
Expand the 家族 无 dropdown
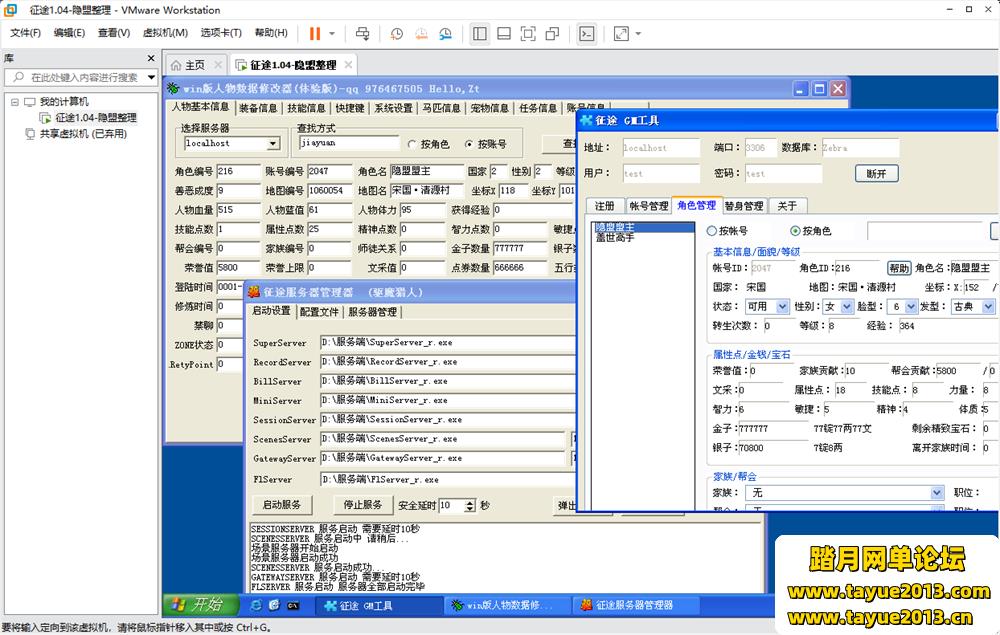click(x=937, y=493)
